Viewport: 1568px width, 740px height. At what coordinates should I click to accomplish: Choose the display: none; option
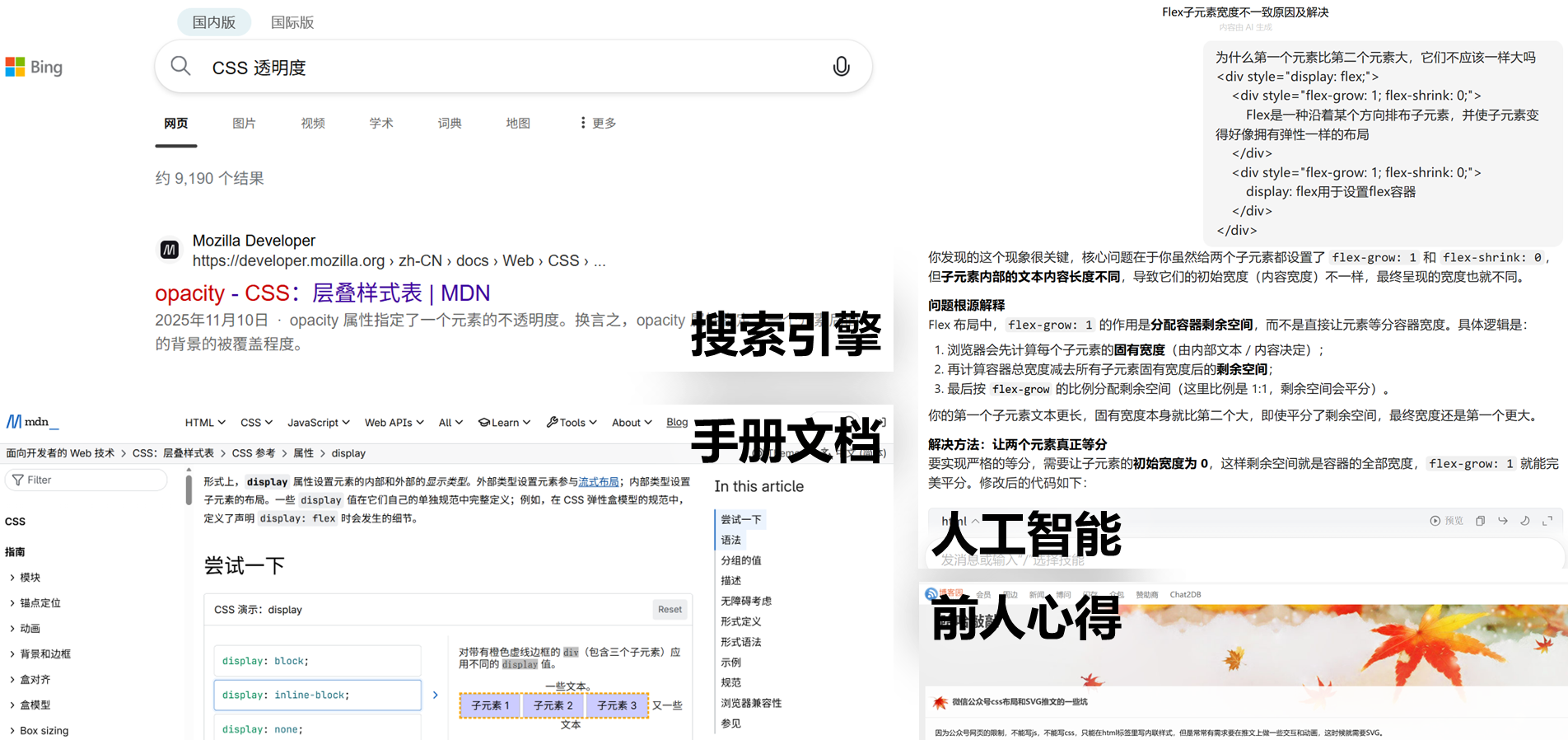tap(317, 728)
